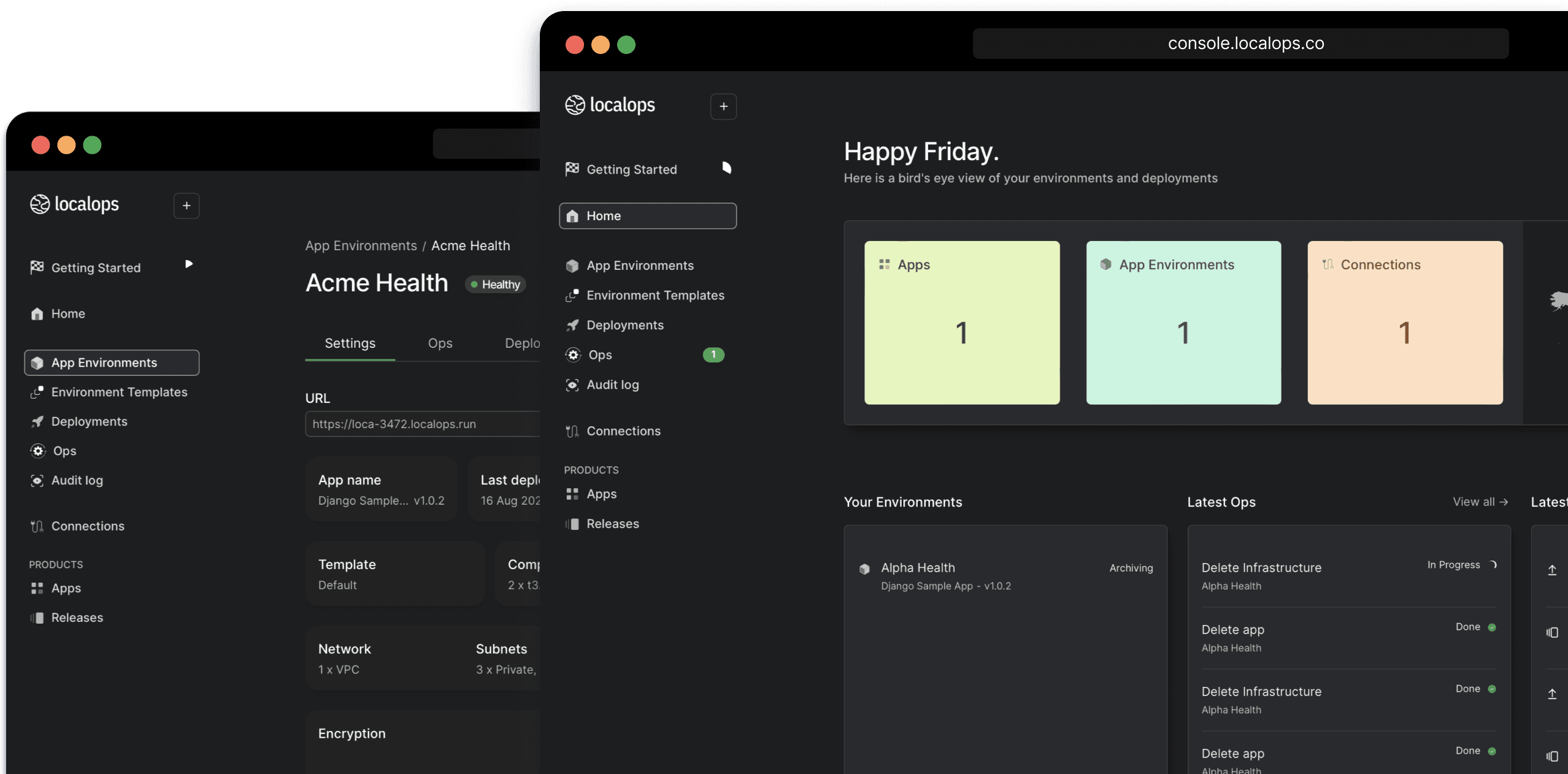Click Deployments rocket icon in left sidebar

37,421
